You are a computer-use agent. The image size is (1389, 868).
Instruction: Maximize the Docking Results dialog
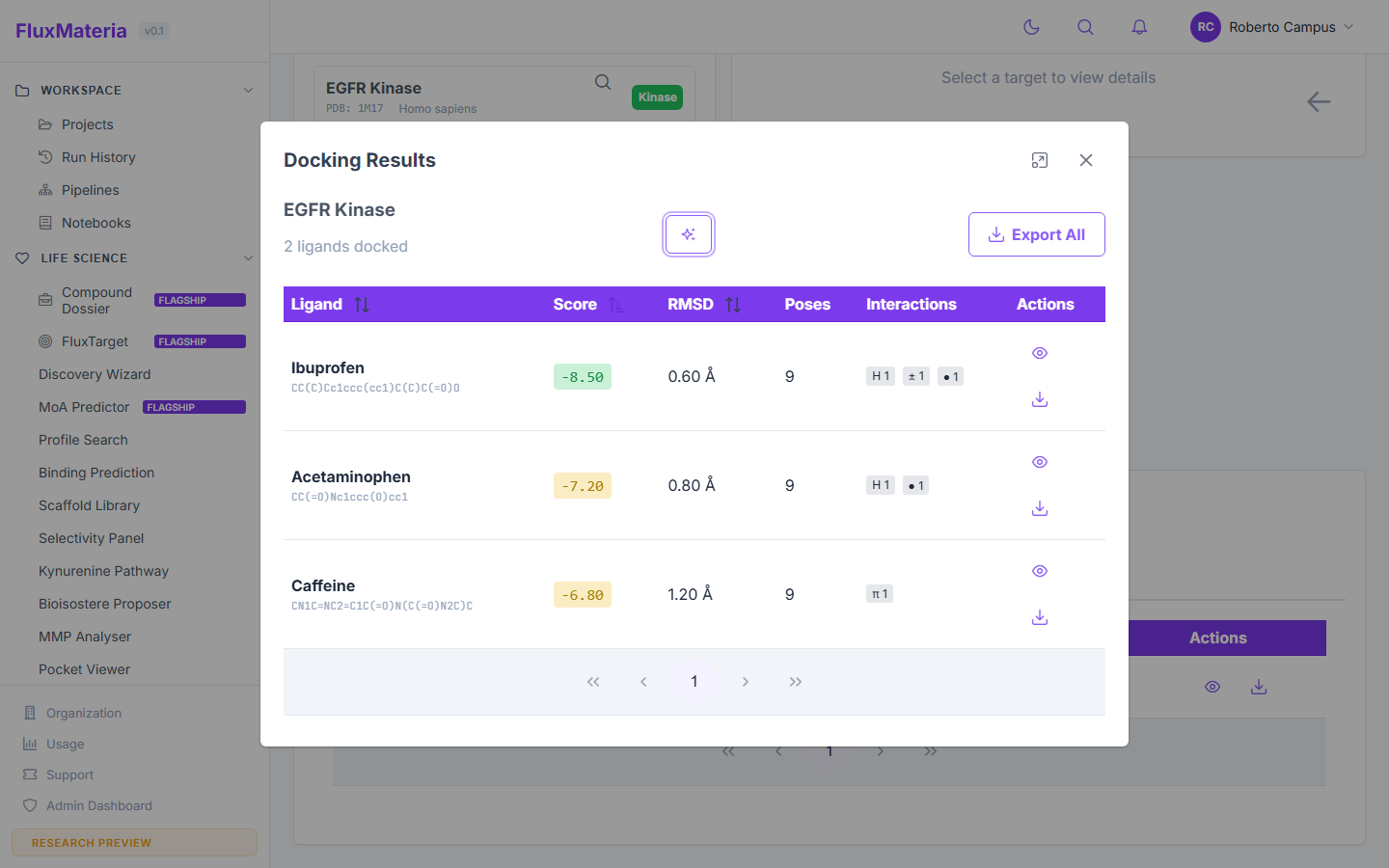click(1040, 160)
